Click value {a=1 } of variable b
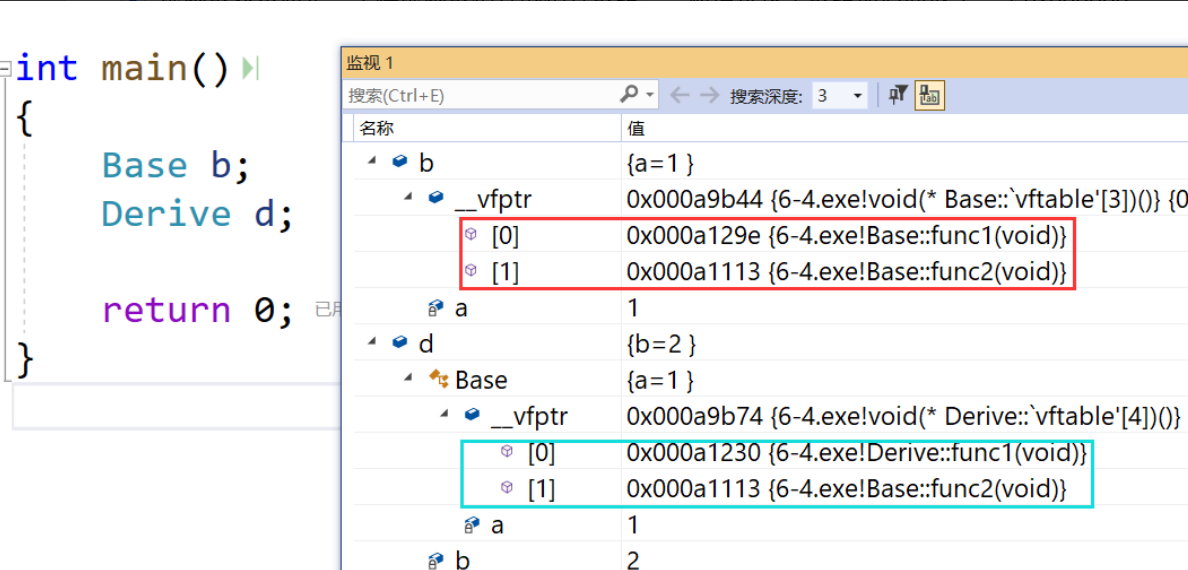Viewport: 1188px width, 570px height. point(660,162)
